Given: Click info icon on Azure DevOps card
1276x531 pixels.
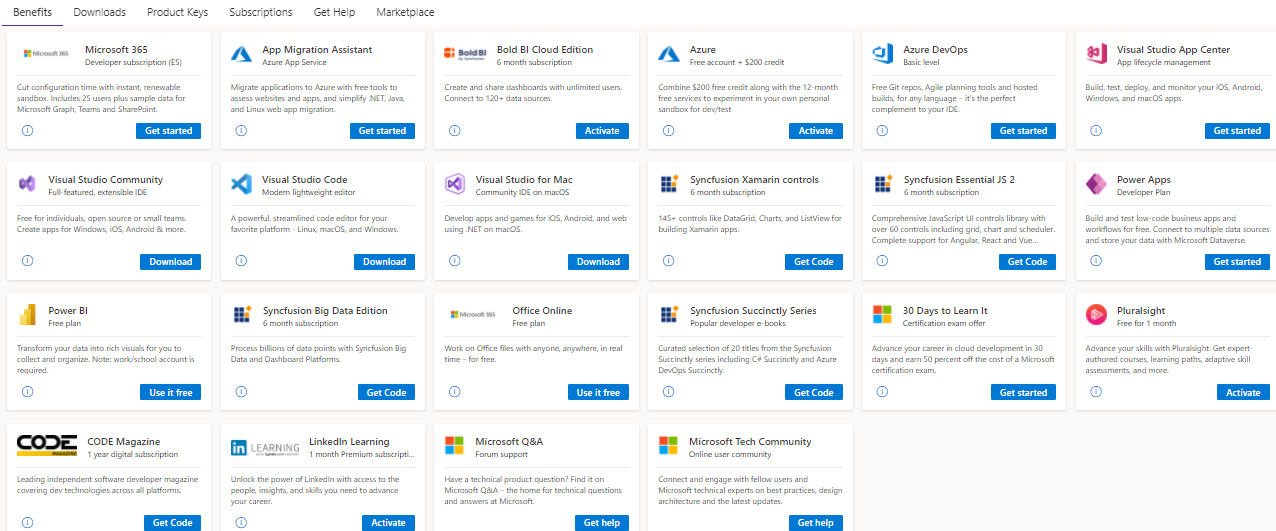Looking at the screenshot, I should point(883,130).
